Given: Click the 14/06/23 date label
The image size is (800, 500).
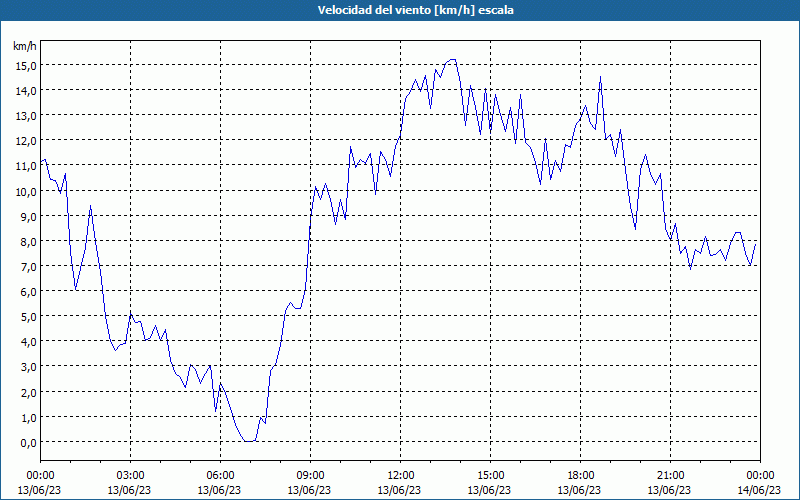Looking at the screenshot, I should pos(759,490).
